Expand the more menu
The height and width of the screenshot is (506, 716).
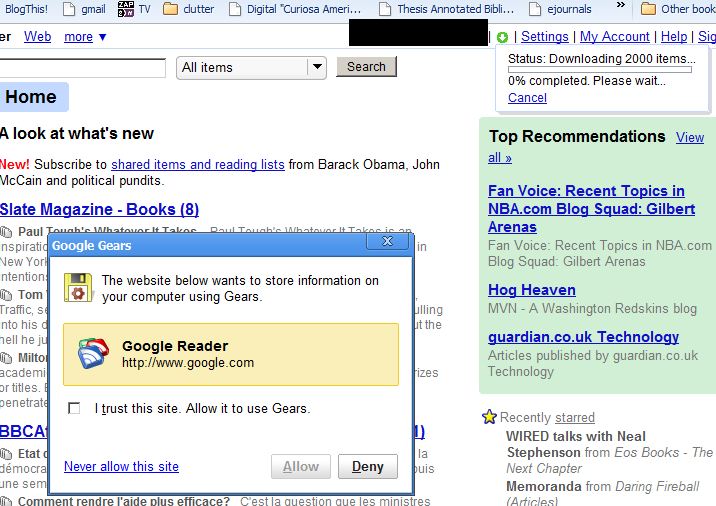tap(85, 37)
